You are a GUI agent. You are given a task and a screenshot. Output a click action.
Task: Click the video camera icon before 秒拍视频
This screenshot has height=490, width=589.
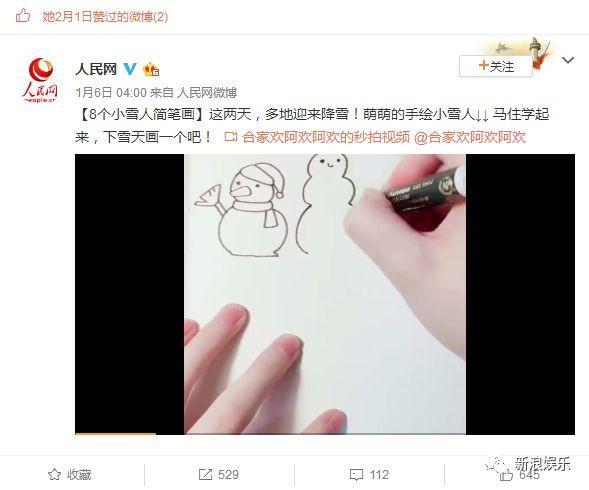[x=231, y=137]
